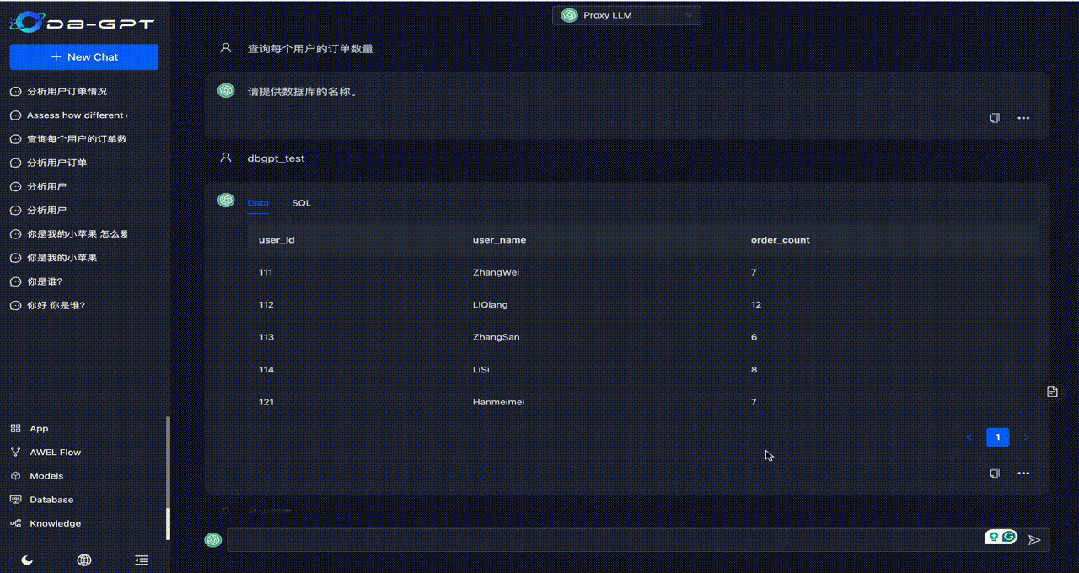Click the document icon at right edge
The width and height of the screenshot is (1079, 573).
[1052, 391]
